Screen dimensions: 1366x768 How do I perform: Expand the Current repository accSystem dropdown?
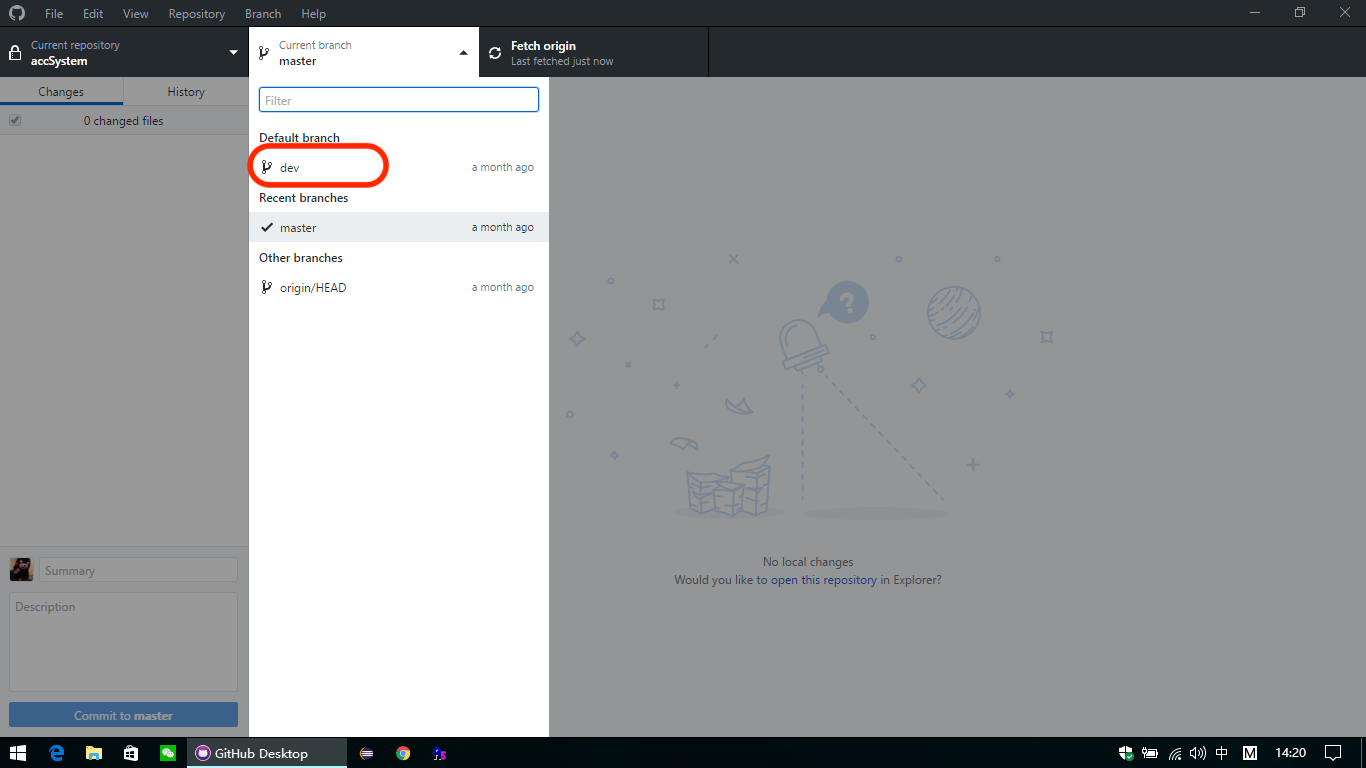click(x=124, y=52)
